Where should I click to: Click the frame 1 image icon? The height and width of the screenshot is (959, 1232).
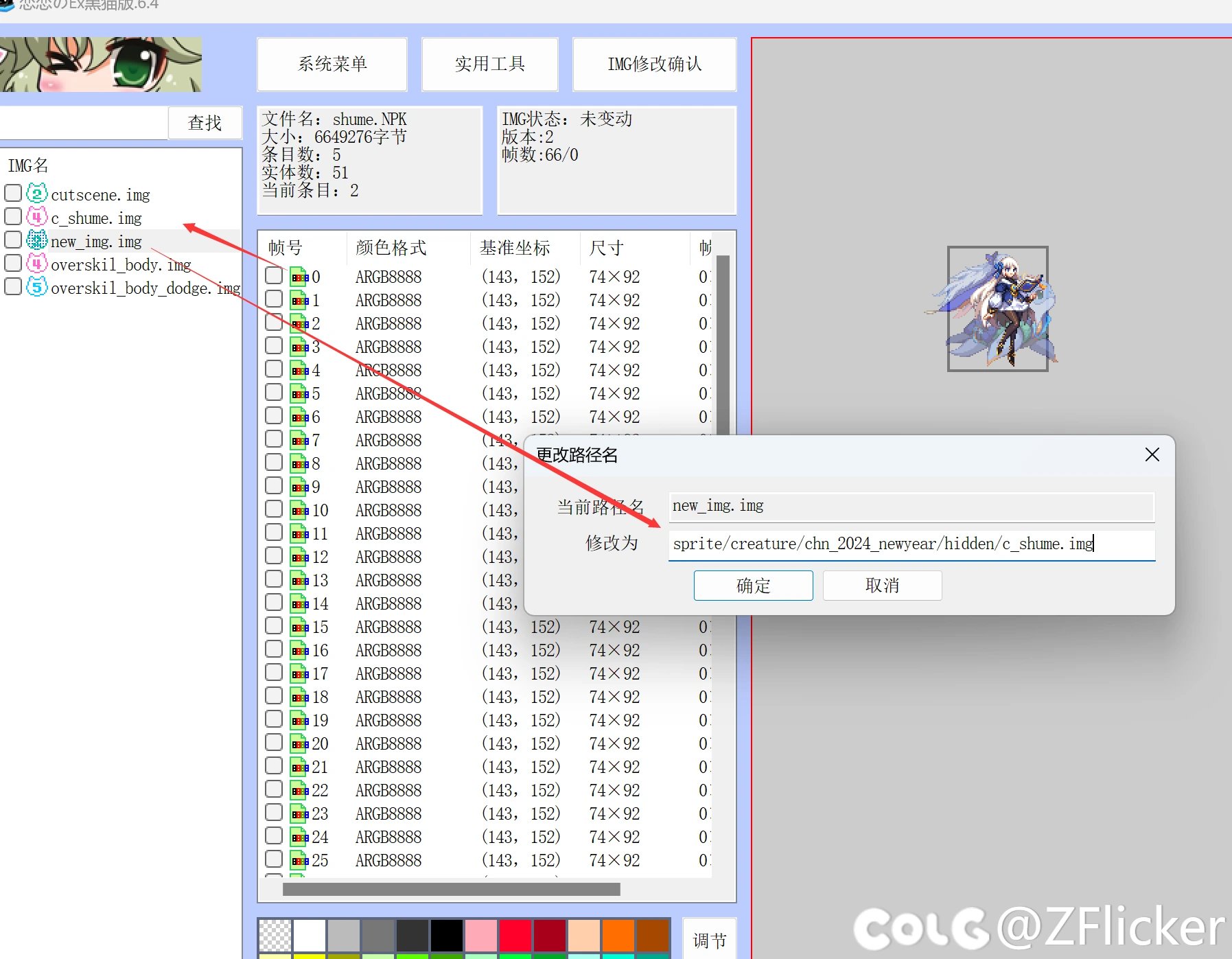(x=299, y=300)
